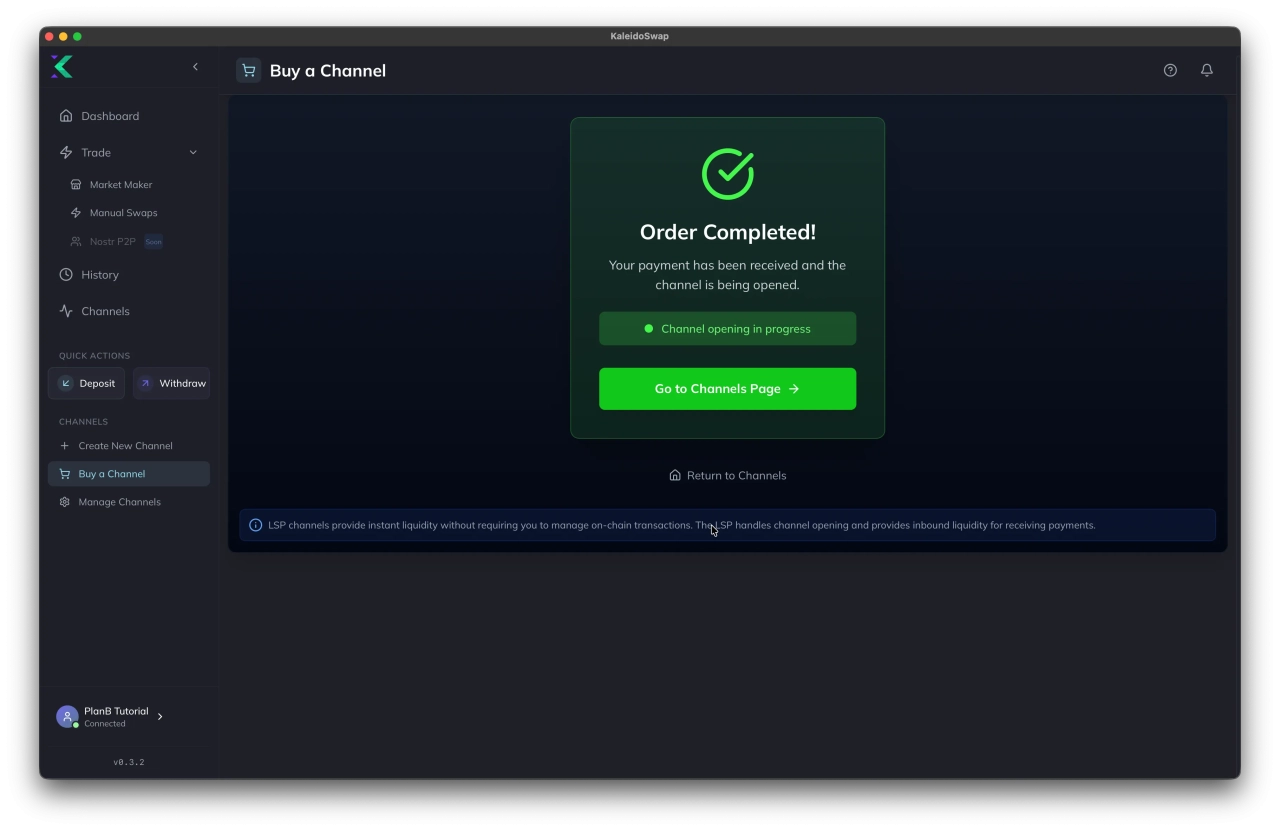1280x831 pixels.
Task: Collapse the sidebar with the chevron
Action: [195, 67]
